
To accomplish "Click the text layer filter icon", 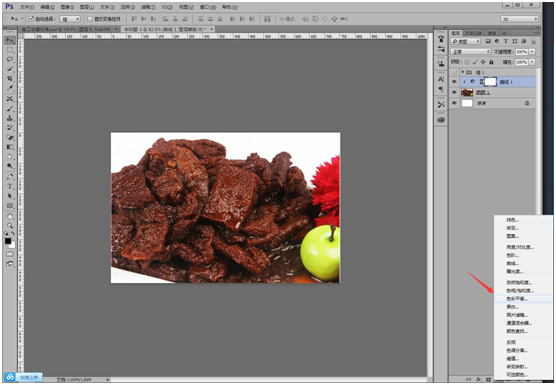I will 506,41.
